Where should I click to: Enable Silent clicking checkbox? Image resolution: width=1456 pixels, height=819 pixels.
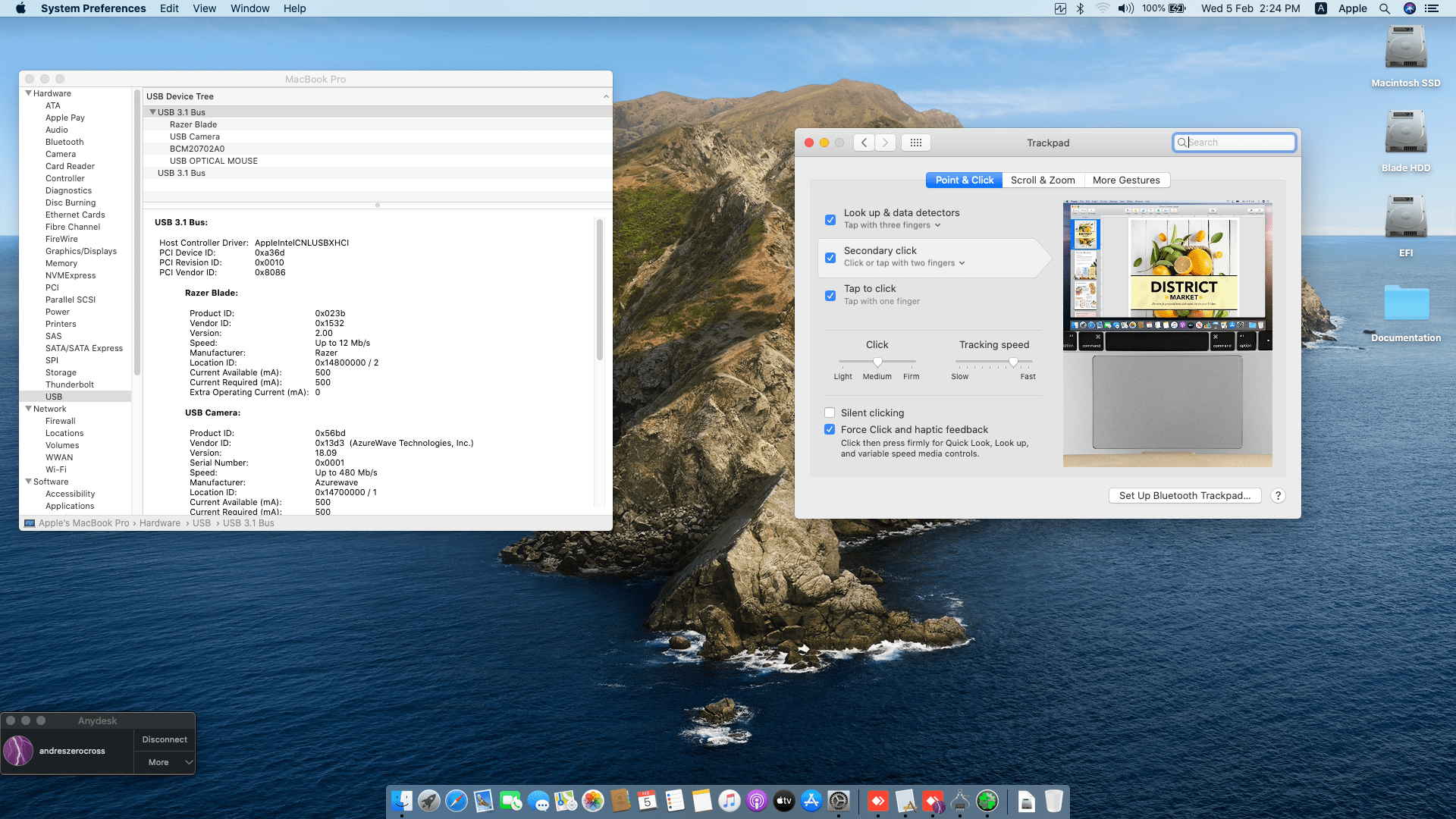point(830,413)
